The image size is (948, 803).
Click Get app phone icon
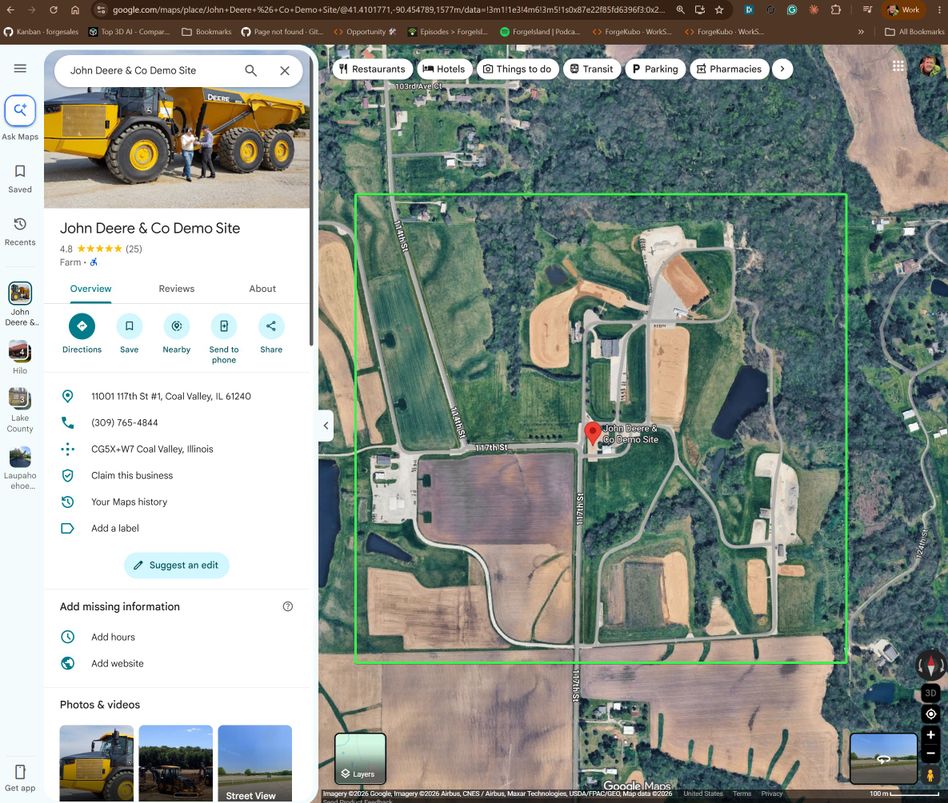20,772
